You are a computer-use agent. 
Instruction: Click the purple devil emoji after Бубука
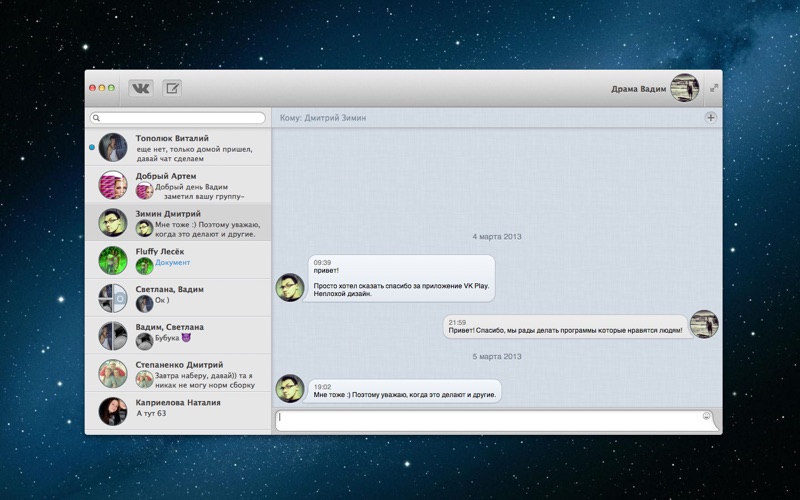click(x=186, y=338)
